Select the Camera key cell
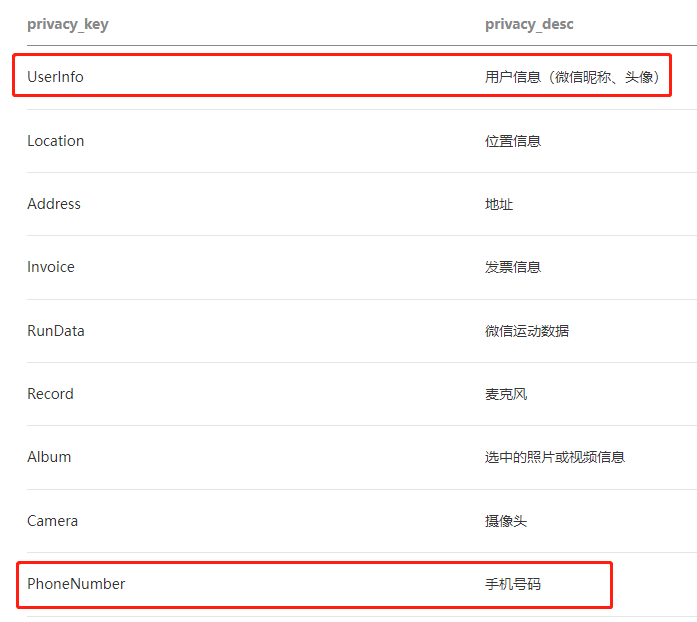This screenshot has width=697, height=622. point(52,521)
